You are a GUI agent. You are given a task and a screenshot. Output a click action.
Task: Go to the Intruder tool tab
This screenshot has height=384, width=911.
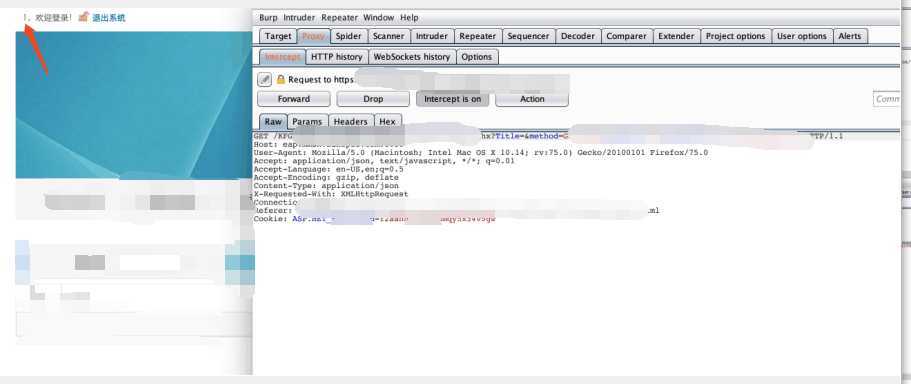pos(432,36)
